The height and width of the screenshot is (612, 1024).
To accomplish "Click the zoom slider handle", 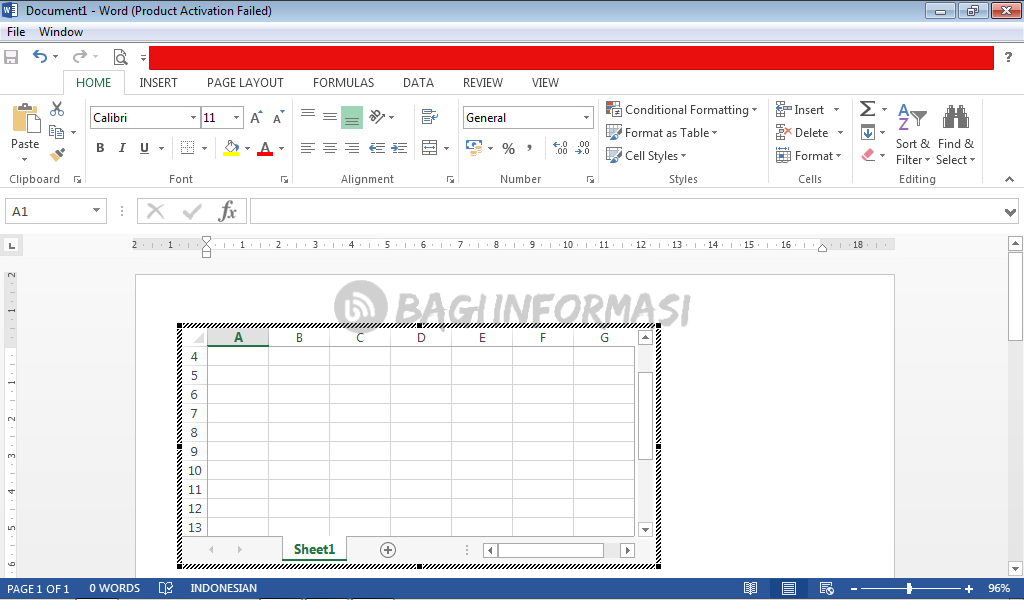I will 909,588.
